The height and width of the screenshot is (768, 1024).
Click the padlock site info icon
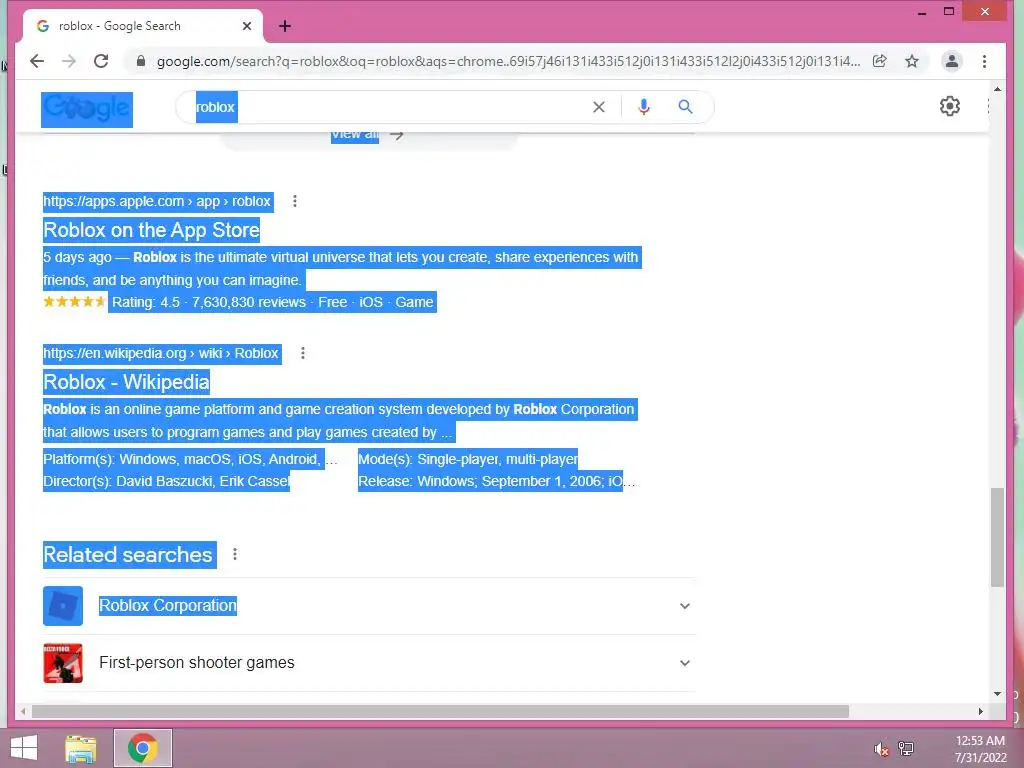[140, 61]
